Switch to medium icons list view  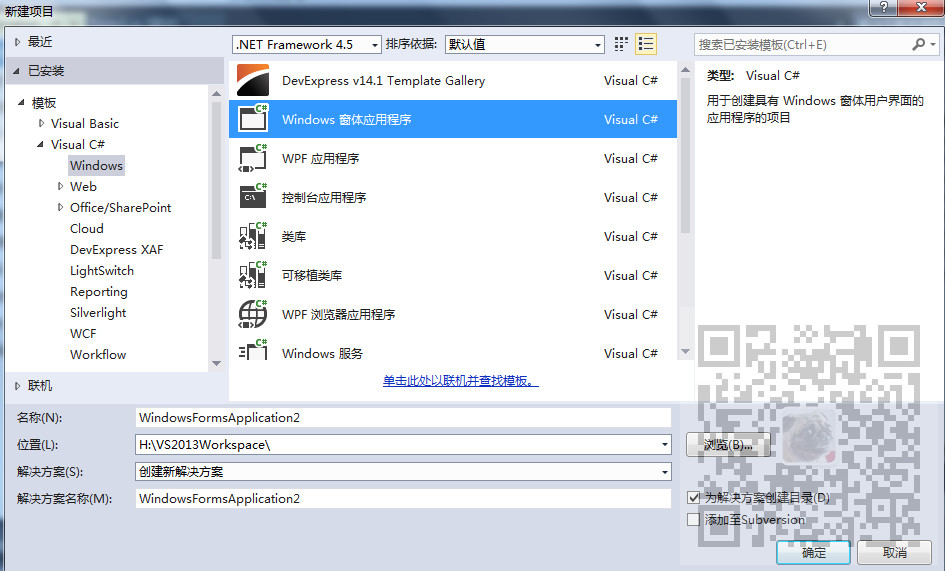pyautogui.click(x=645, y=44)
